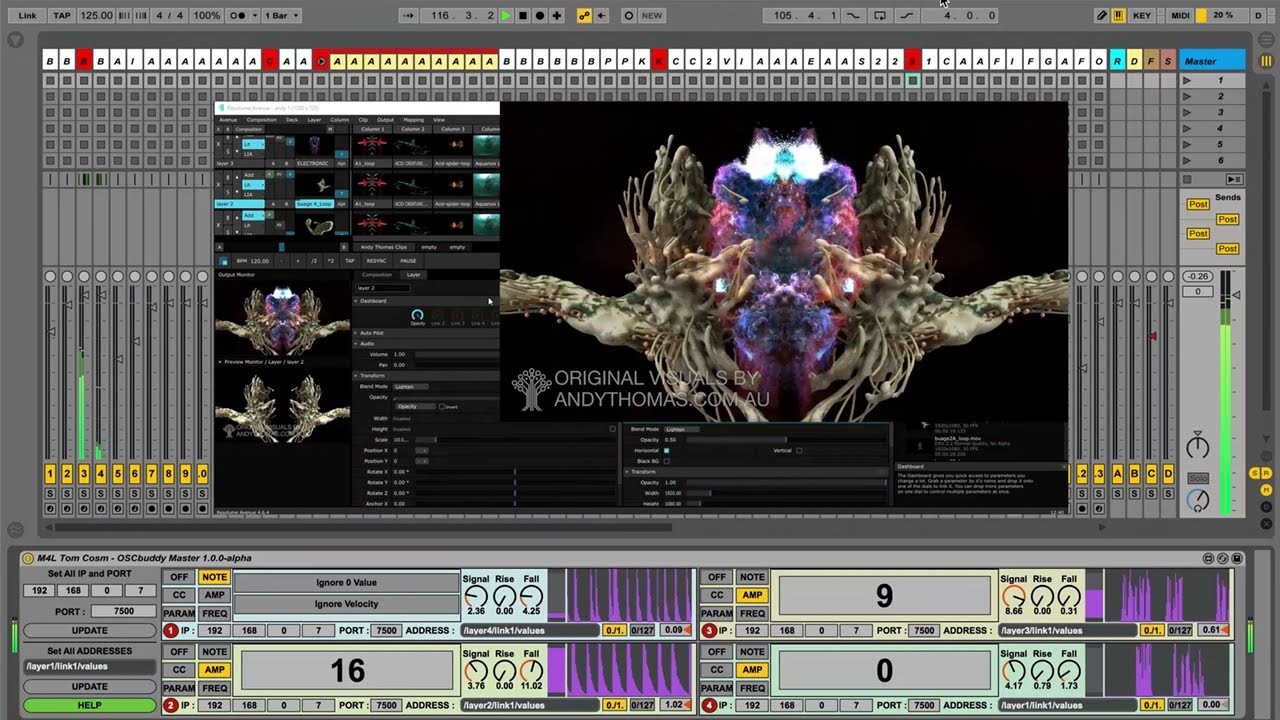Click the Master track title
Image resolution: width=1280 pixels, height=720 pixels.
1212,61
